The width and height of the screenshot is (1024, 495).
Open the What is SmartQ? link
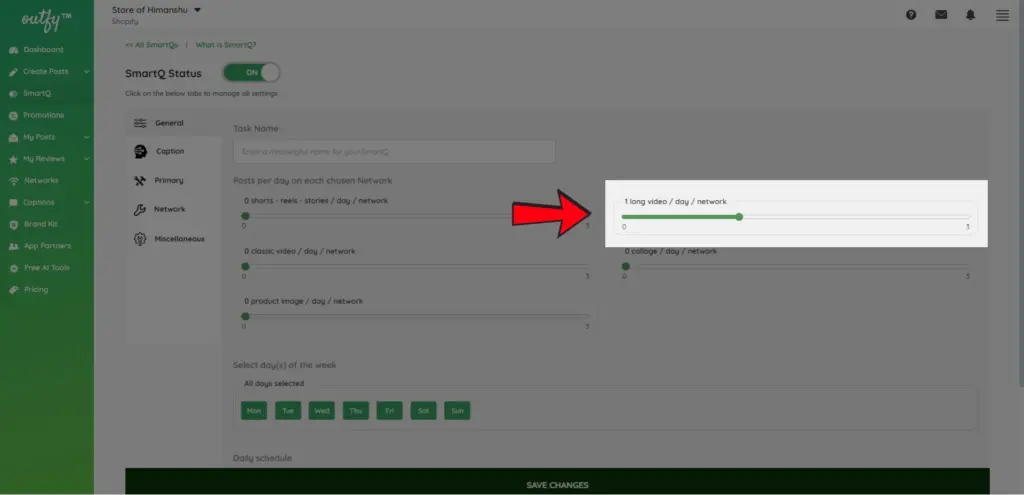(x=225, y=45)
